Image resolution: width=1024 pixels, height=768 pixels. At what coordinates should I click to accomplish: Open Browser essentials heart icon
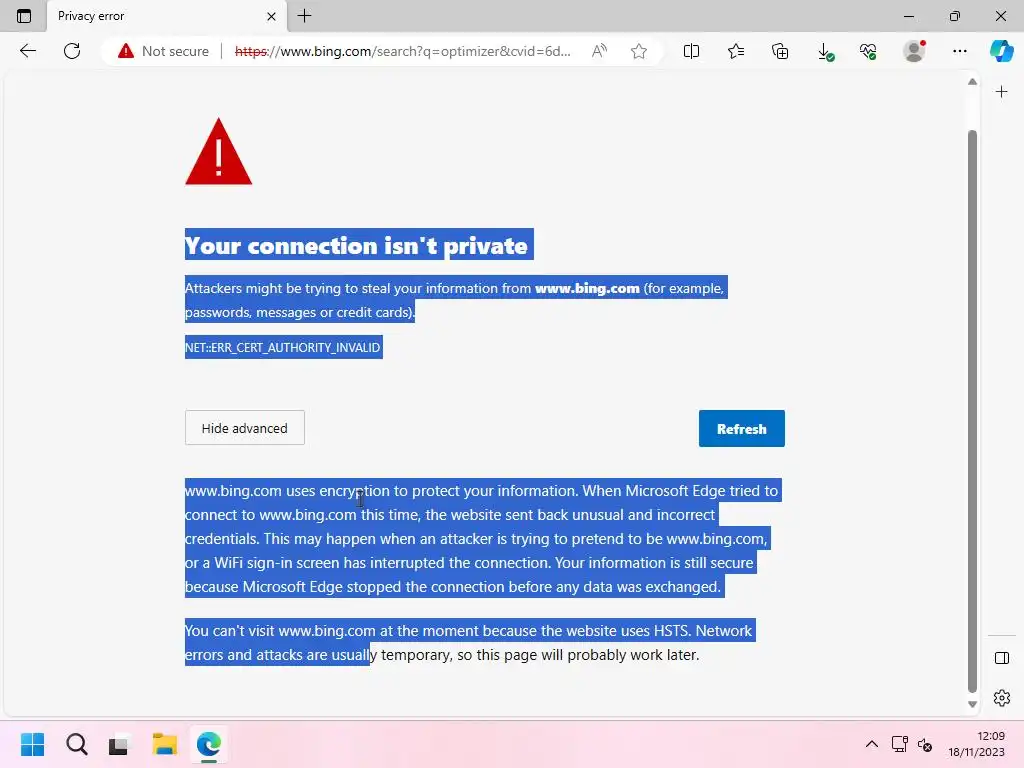(x=868, y=51)
